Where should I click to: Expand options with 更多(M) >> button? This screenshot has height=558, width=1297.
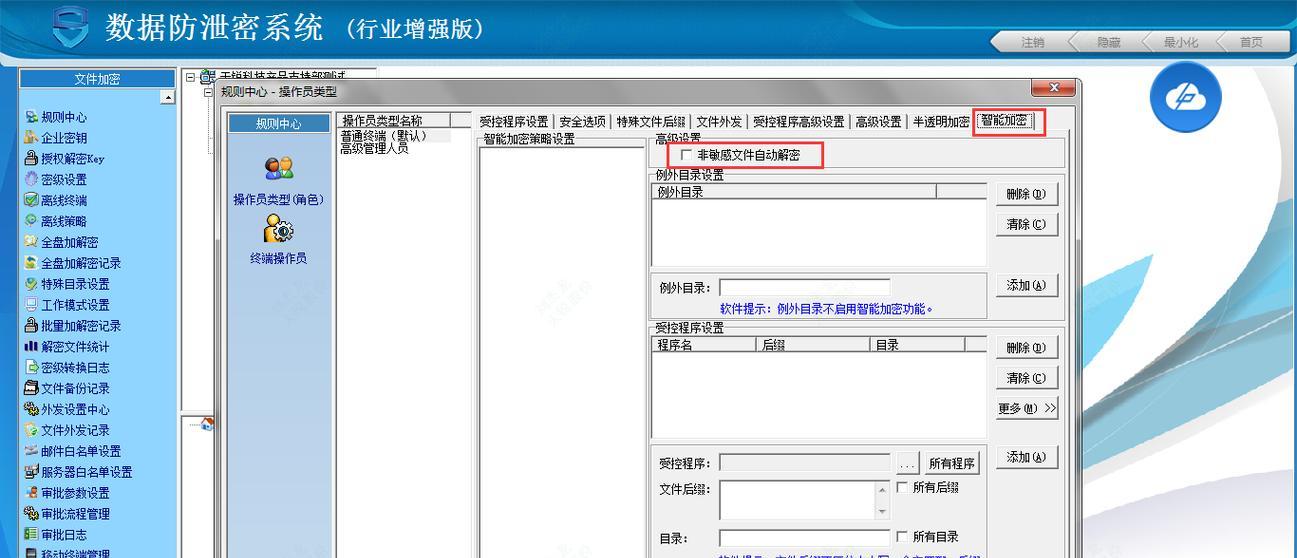[x=1026, y=409]
